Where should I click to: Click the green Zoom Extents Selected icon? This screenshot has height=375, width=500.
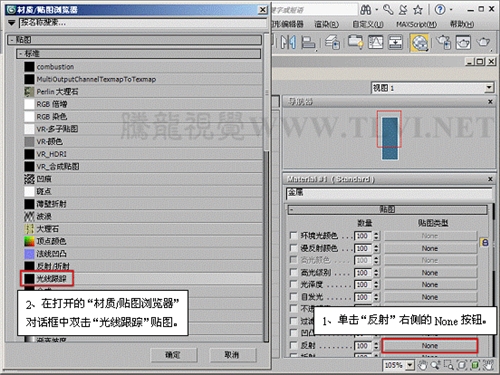click(x=475, y=365)
